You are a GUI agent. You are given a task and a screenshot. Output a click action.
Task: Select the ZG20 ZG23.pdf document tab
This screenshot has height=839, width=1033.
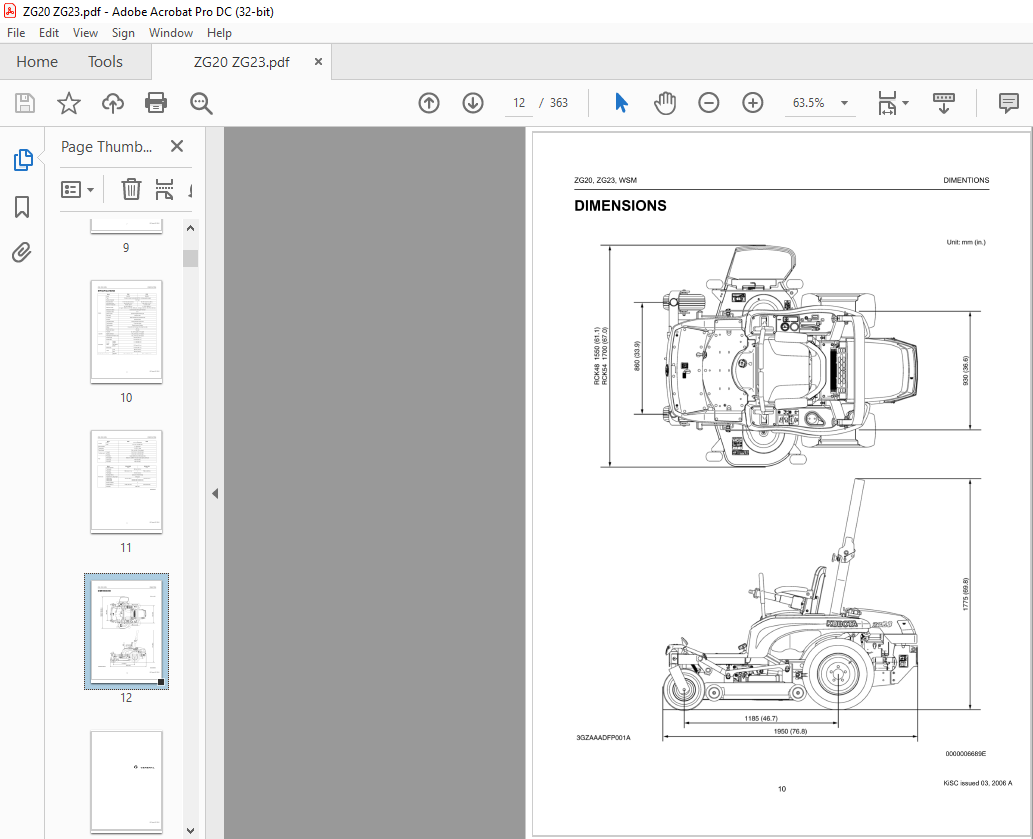point(242,62)
